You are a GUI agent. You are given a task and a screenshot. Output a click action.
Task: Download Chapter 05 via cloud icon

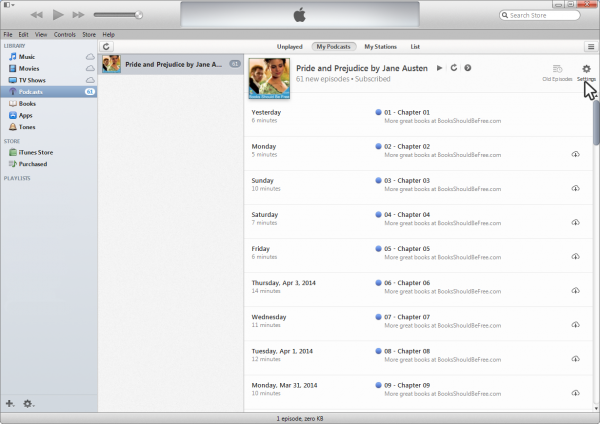point(575,256)
